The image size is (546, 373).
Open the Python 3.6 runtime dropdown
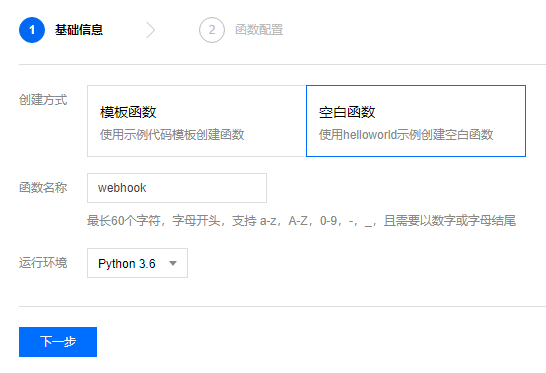(137, 263)
